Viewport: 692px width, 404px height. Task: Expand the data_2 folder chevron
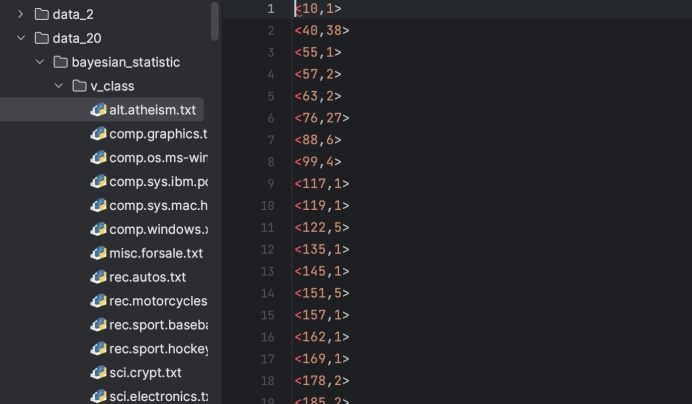pos(20,14)
